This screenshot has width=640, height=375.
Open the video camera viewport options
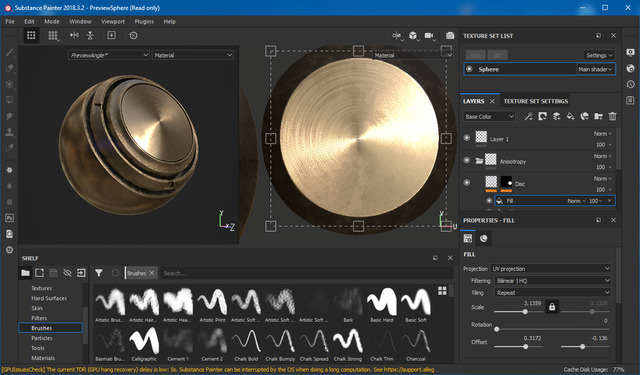tap(429, 36)
